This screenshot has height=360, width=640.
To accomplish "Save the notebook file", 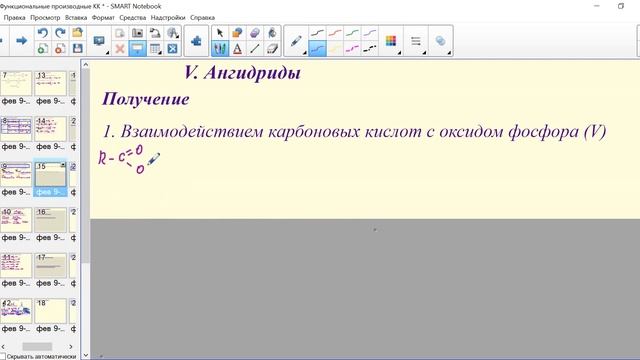I will (x=78, y=49).
